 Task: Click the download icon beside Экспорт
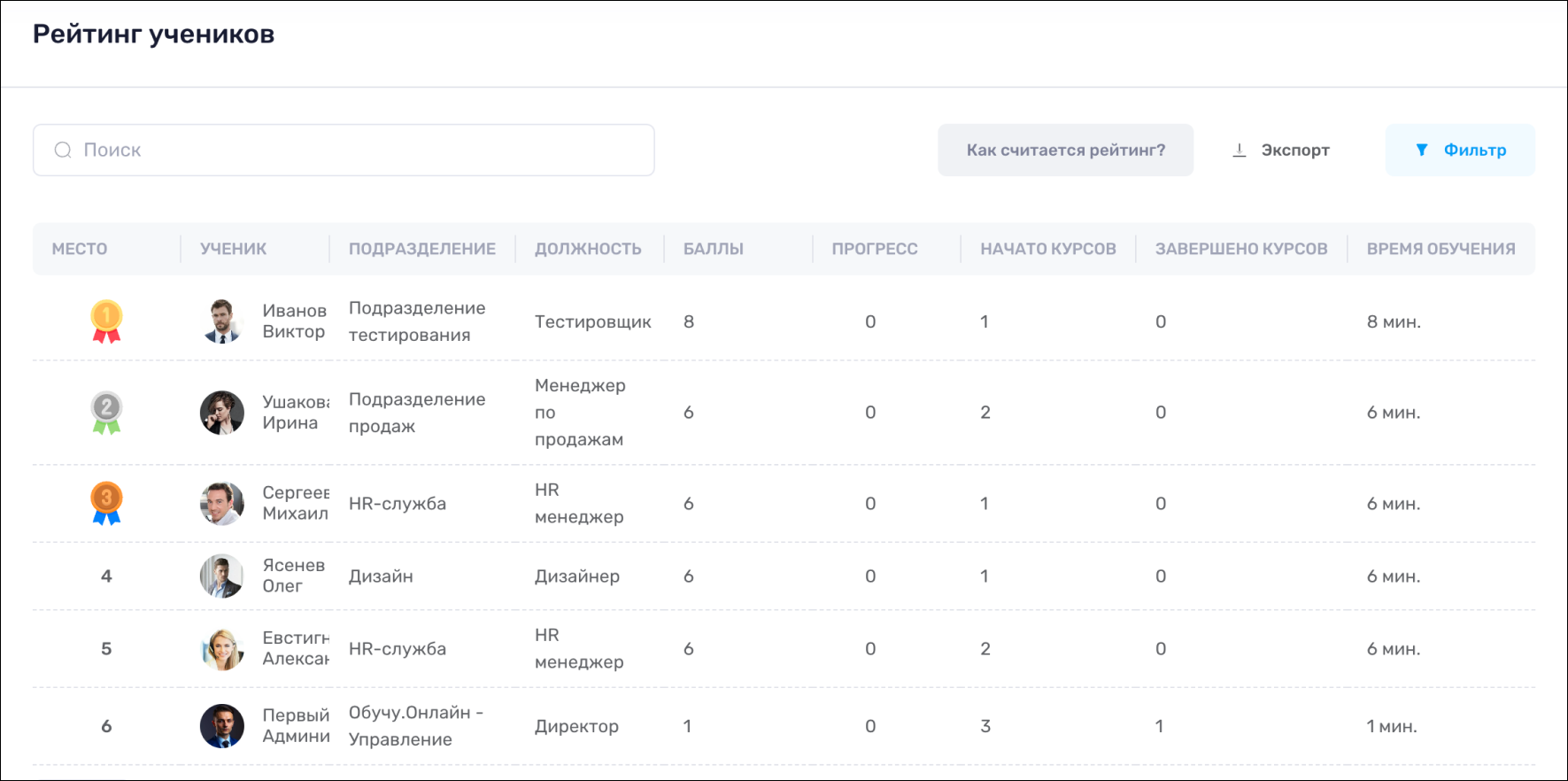pos(1240,151)
